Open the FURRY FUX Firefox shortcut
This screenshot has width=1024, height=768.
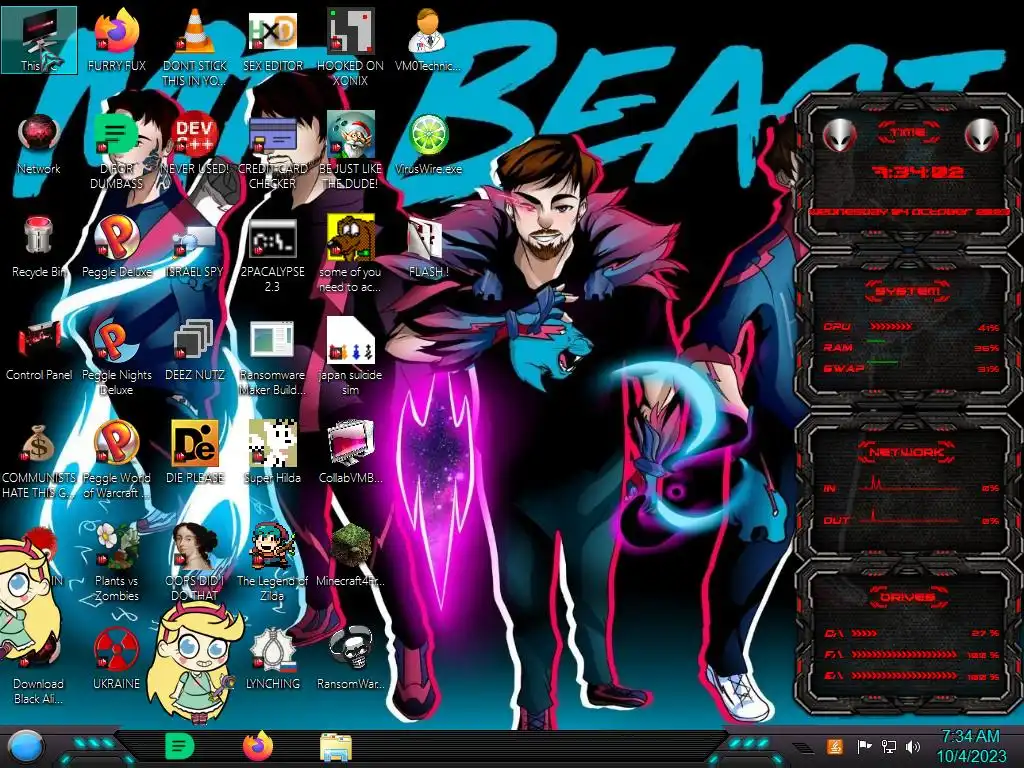tap(116, 39)
